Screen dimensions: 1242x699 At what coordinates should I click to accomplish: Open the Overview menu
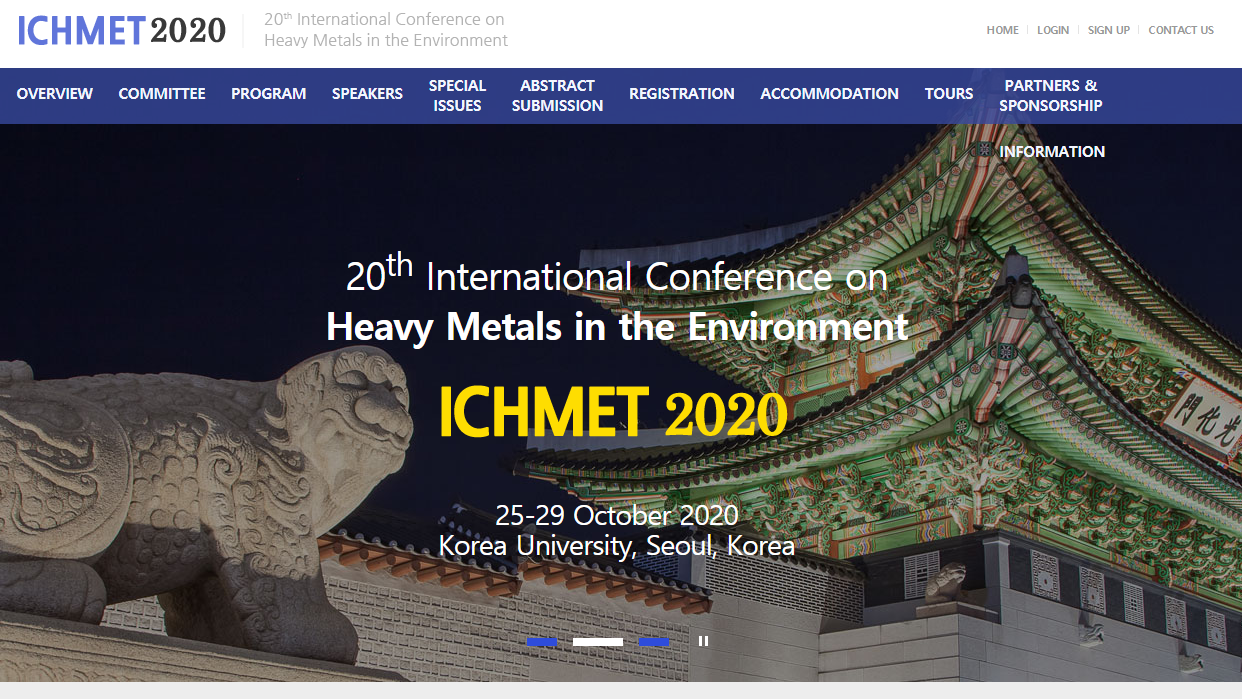pos(55,94)
